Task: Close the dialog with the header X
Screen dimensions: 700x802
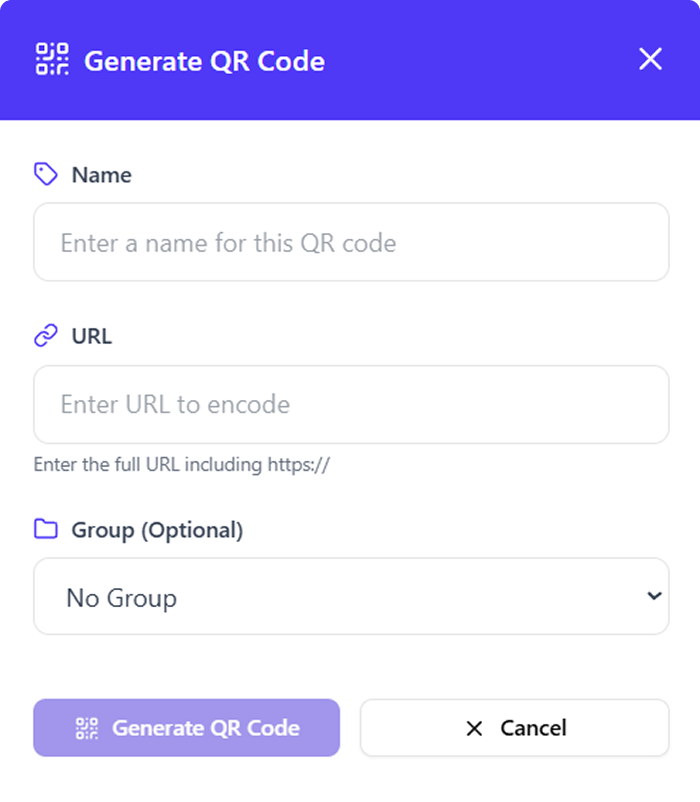Action: pos(650,60)
